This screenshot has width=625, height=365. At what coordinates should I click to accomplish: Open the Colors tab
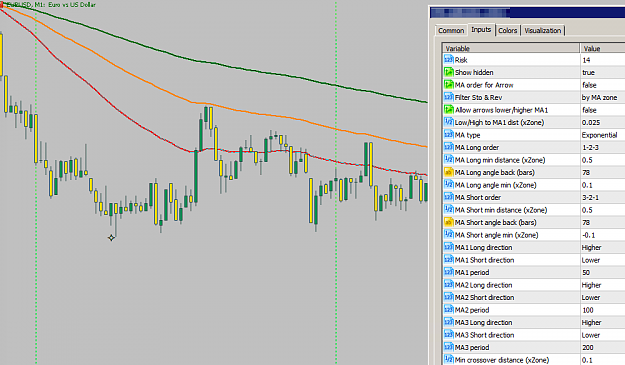click(x=507, y=30)
